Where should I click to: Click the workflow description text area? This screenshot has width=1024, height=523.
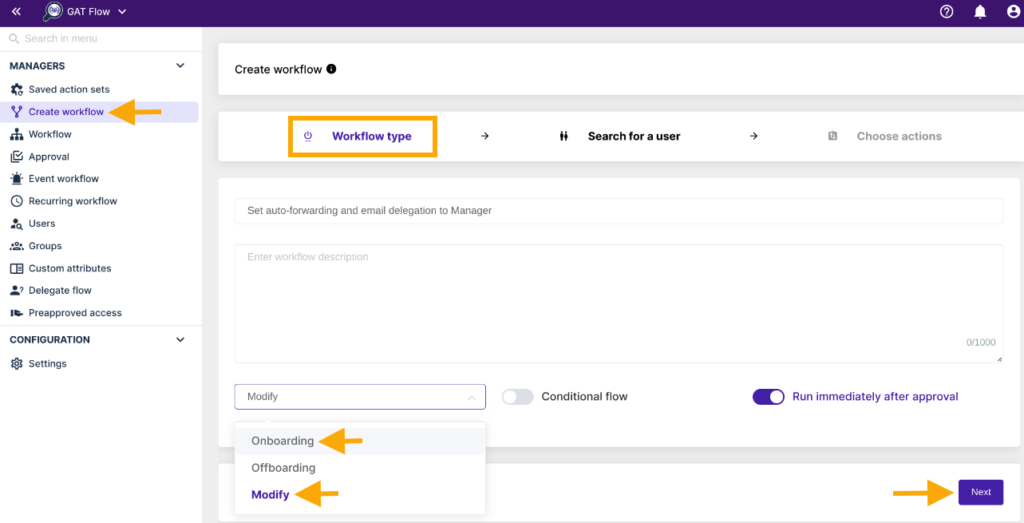(x=618, y=304)
